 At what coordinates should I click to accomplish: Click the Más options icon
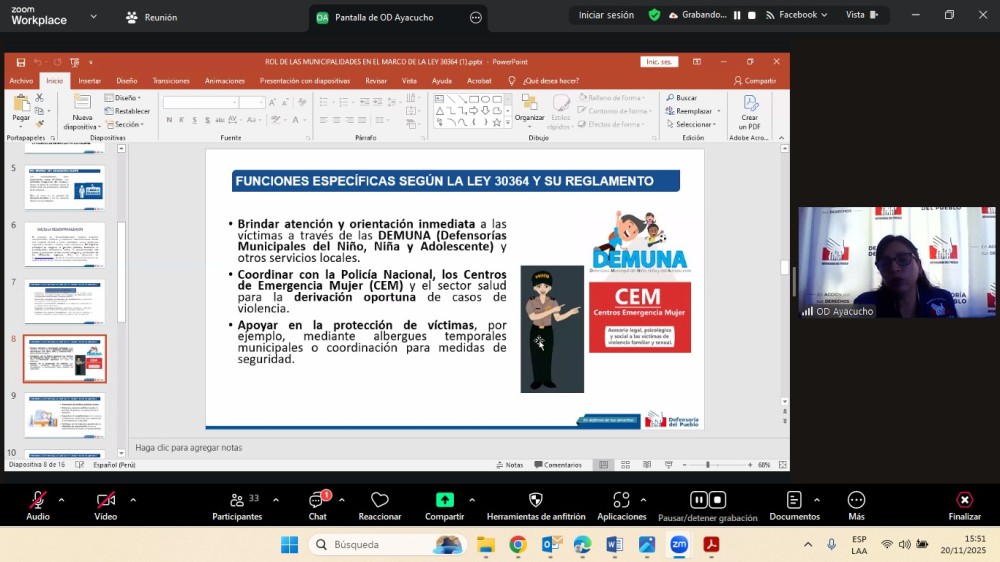pos(856,501)
